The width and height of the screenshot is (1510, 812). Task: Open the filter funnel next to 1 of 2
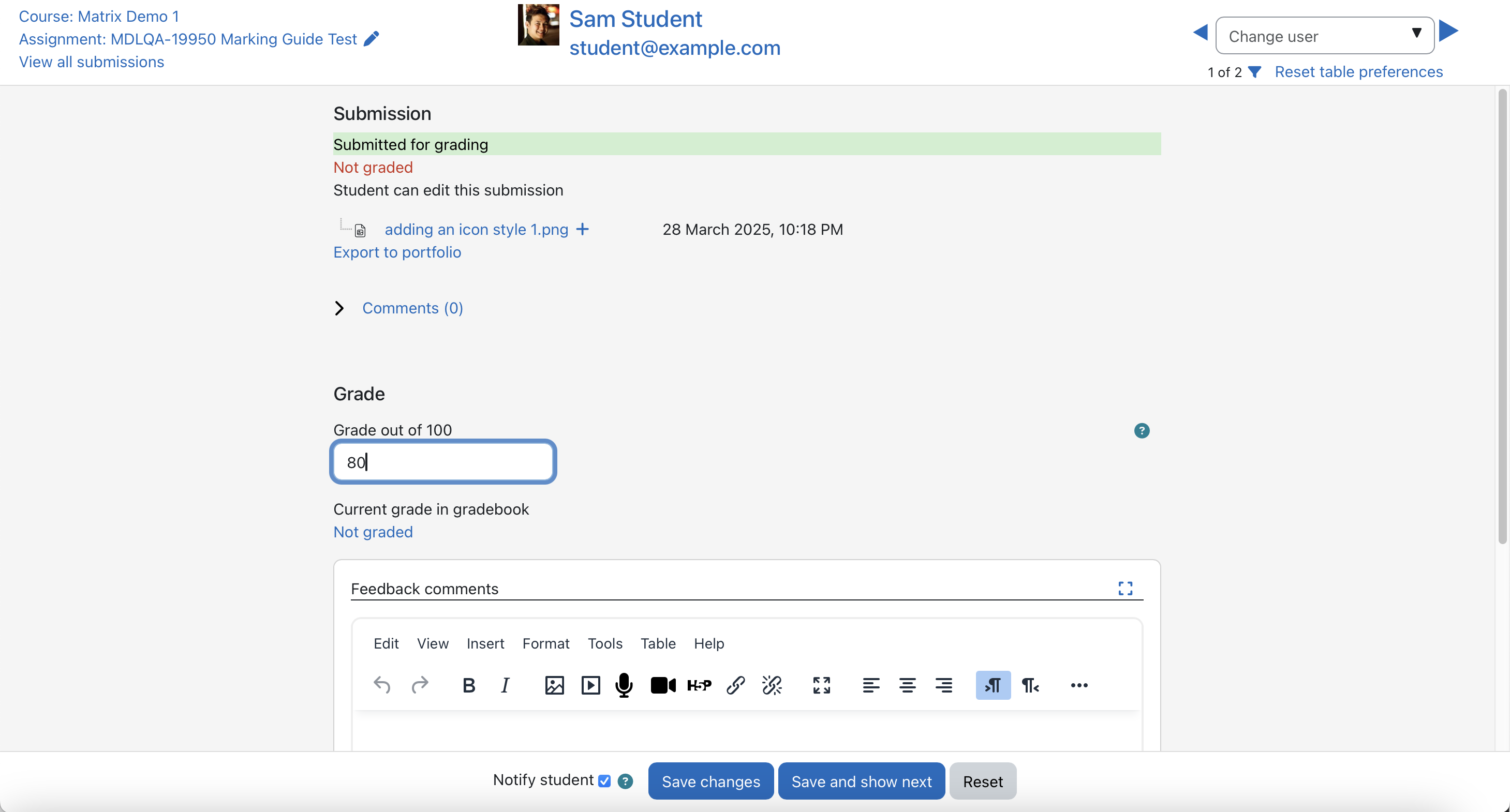point(1254,72)
